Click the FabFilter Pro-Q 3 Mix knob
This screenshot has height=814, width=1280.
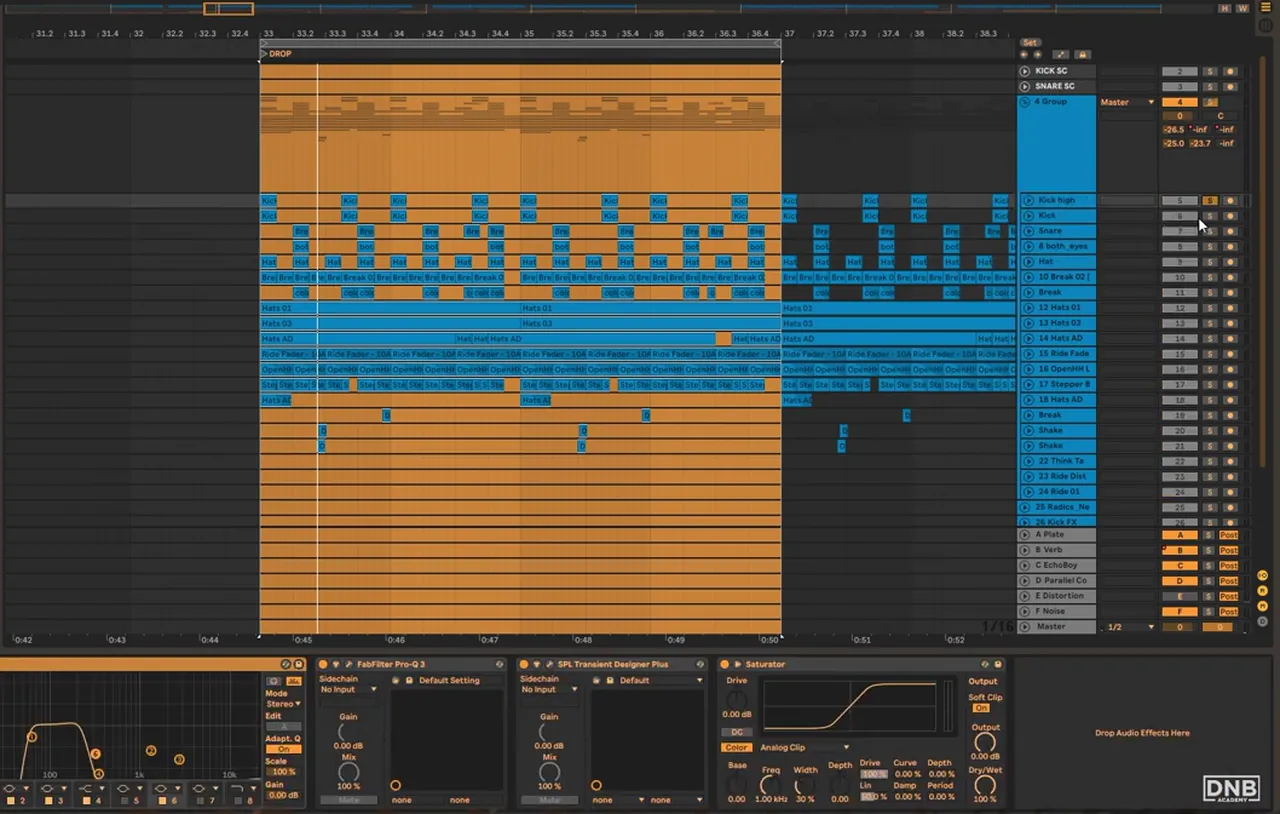(348, 772)
